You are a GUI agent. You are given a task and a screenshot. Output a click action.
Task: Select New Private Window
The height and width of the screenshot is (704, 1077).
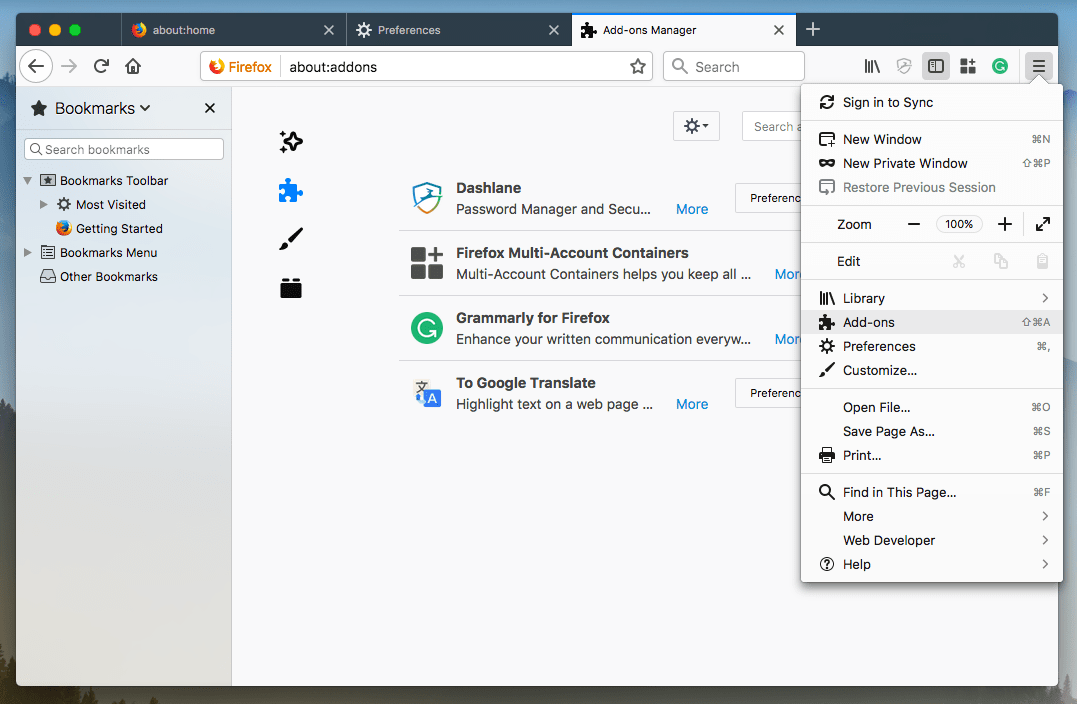click(931, 163)
